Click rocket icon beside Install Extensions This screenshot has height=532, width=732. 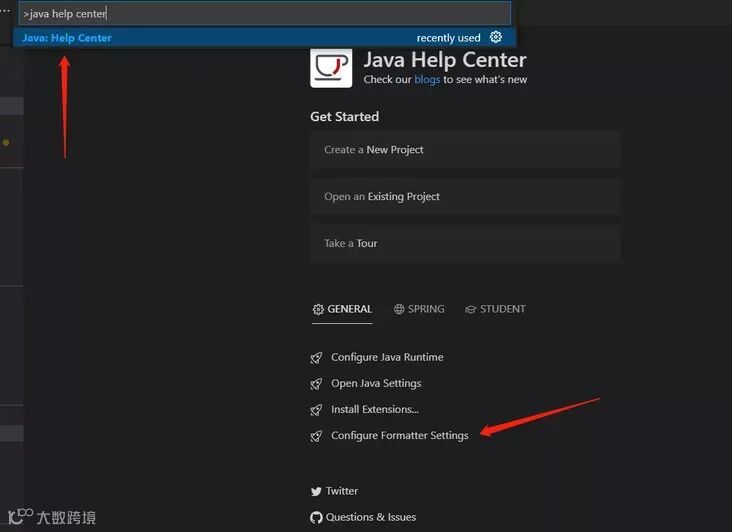click(316, 410)
